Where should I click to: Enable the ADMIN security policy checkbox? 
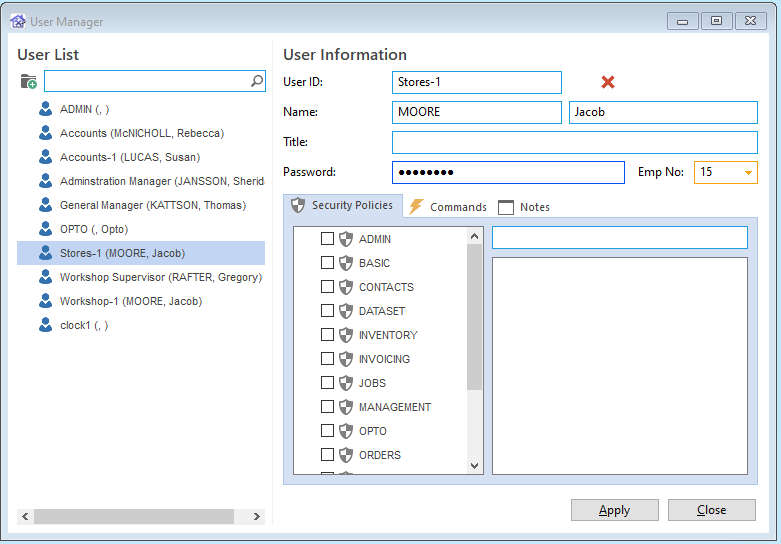327,239
